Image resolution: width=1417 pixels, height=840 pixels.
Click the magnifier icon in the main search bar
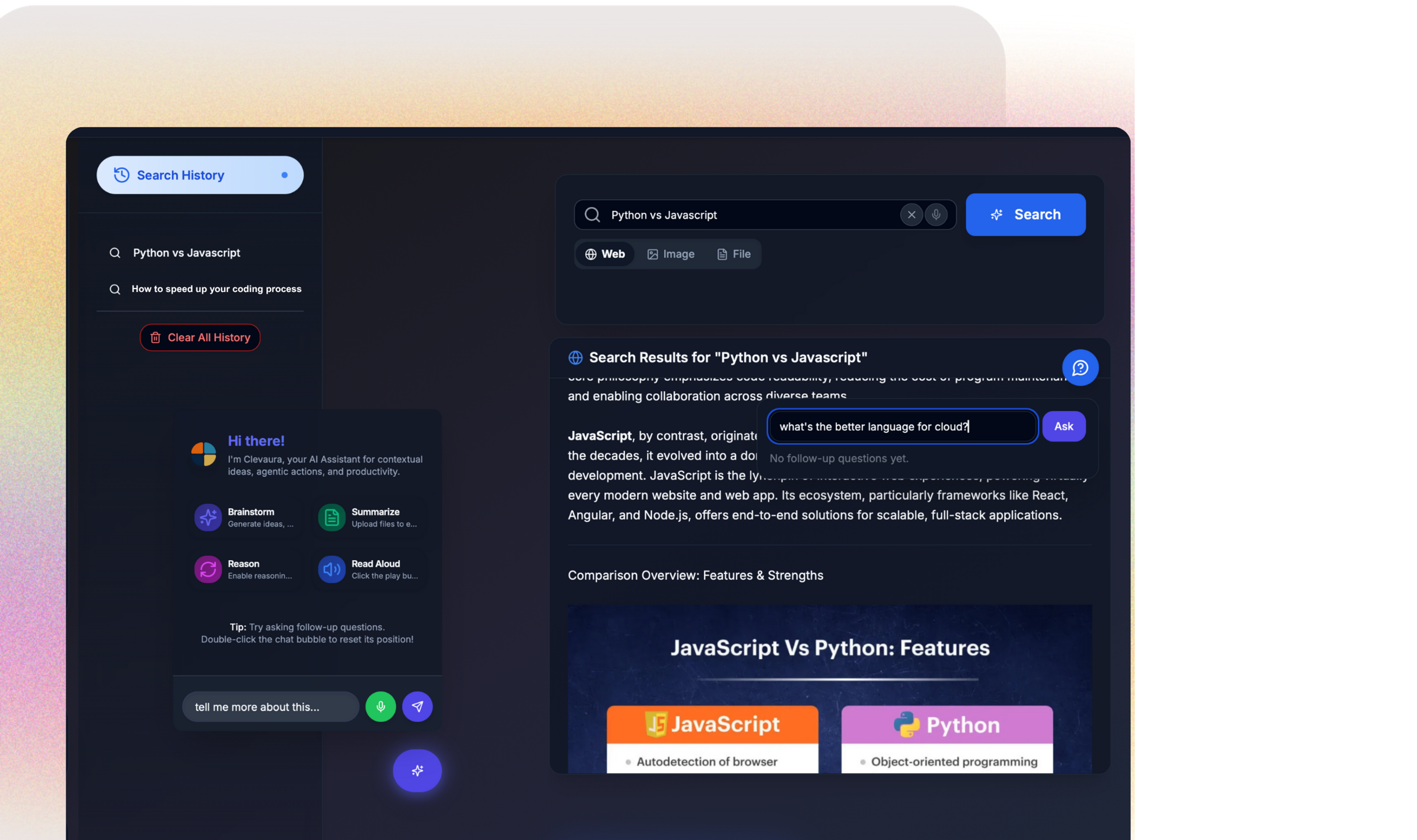coord(592,215)
